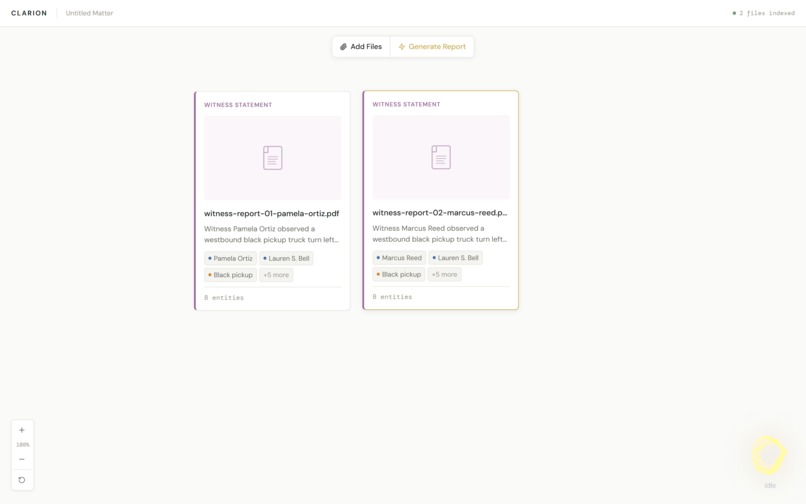
Task: Click the 8 entities count on Pamela Ortiz card
Action: coord(224,298)
